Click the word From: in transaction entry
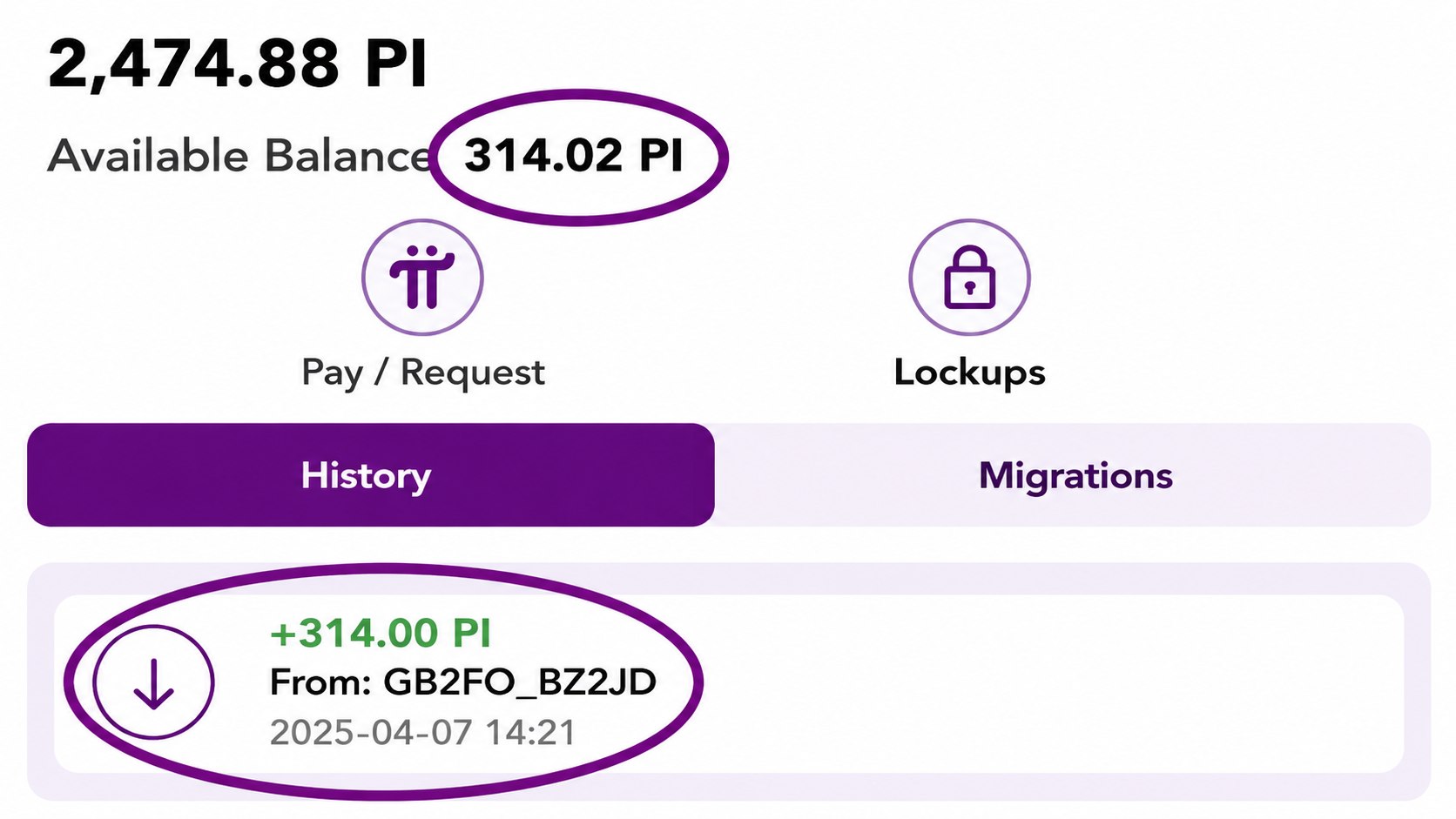Image resolution: width=1456 pixels, height=819 pixels. (321, 682)
